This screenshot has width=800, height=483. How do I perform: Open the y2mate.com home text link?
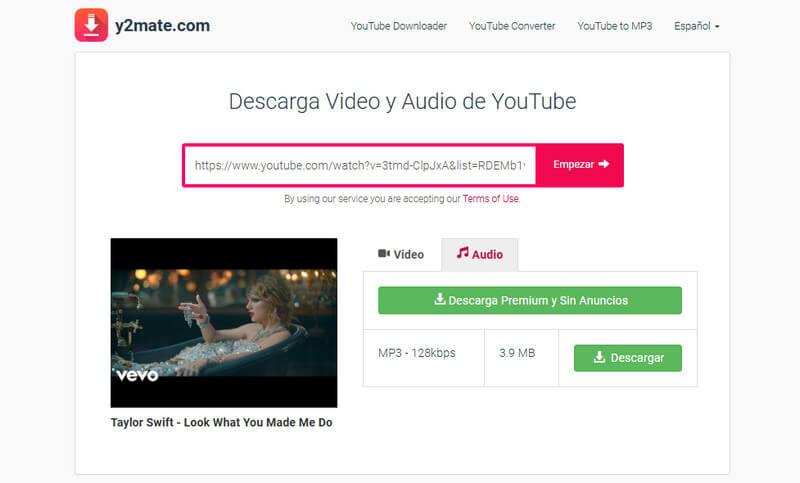pos(162,26)
